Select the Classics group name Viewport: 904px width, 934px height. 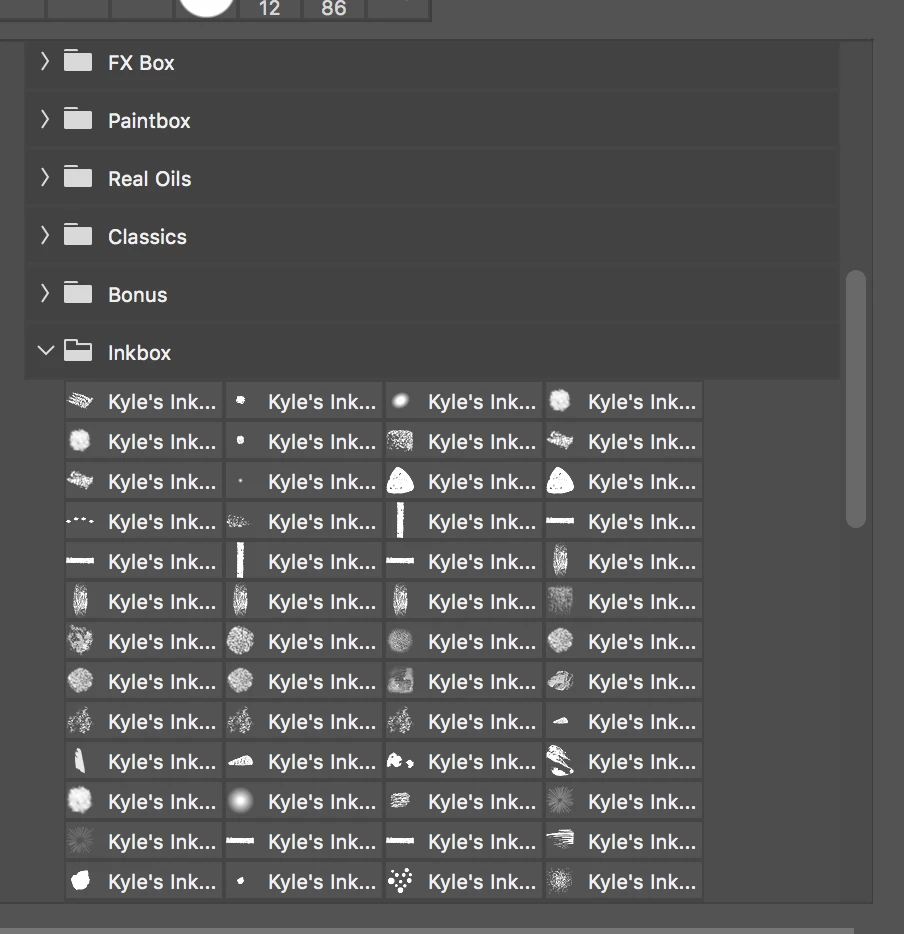click(x=147, y=237)
